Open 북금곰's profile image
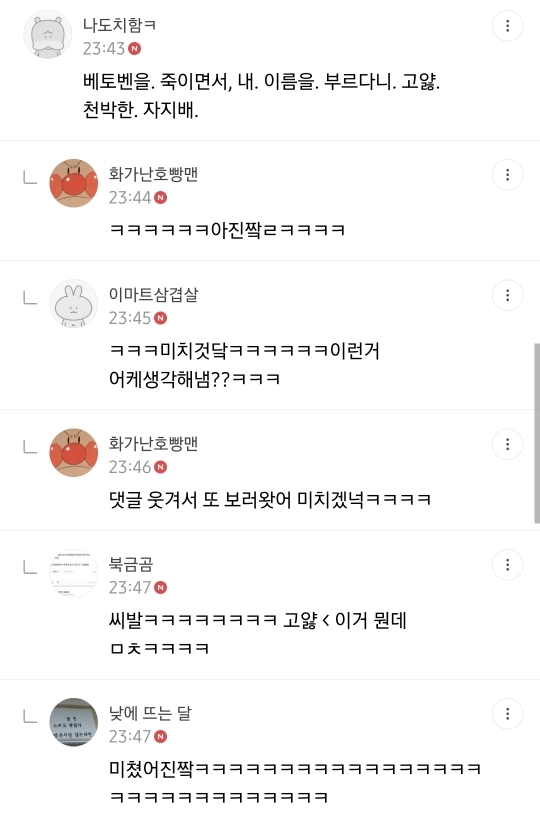The height and width of the screenshot is (821, 540). (73, 573)
